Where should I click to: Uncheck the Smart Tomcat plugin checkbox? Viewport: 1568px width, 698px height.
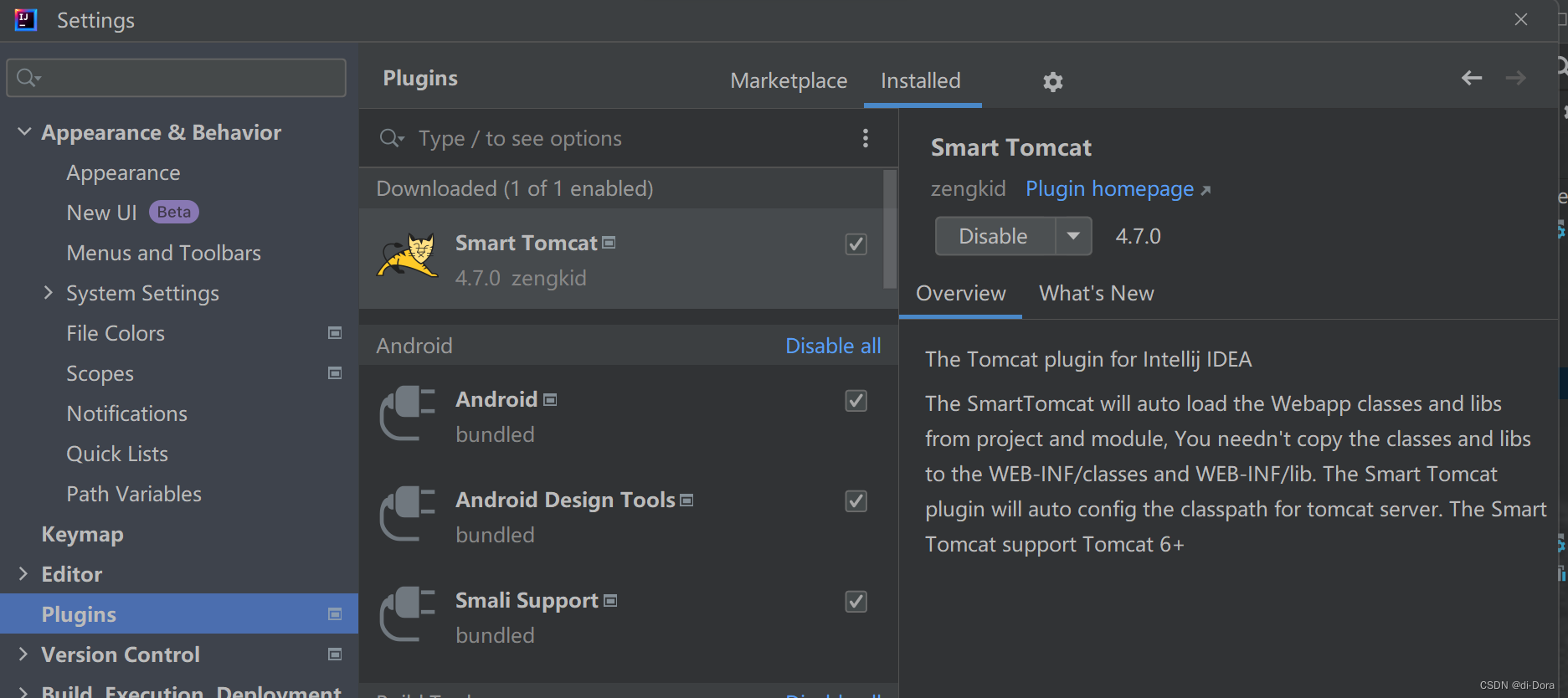856,244
